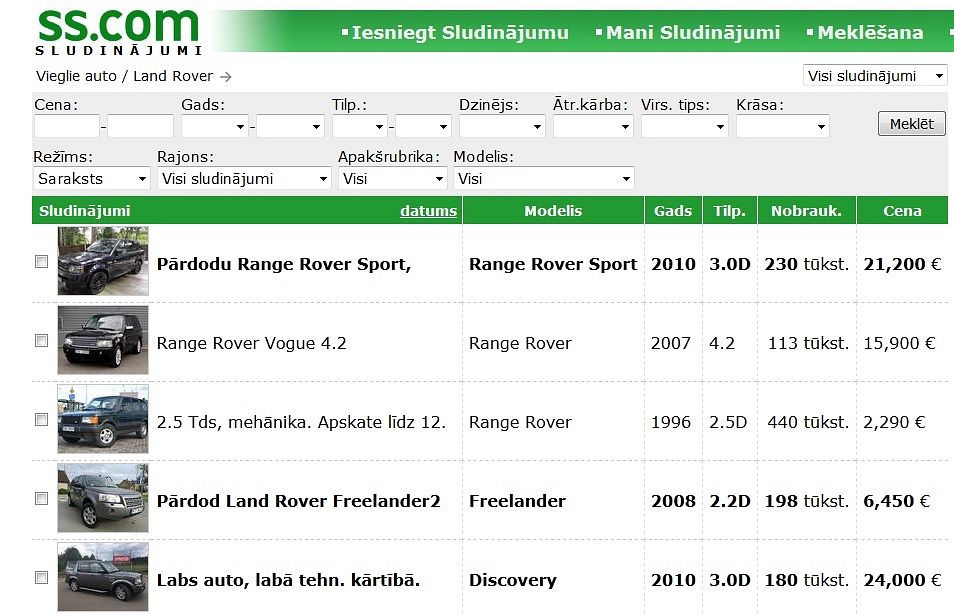This screenshot has width=954, height=615.
Task: Open Pārdod Land Rover Freelander2 listing
Action: (x=298, y=501)
